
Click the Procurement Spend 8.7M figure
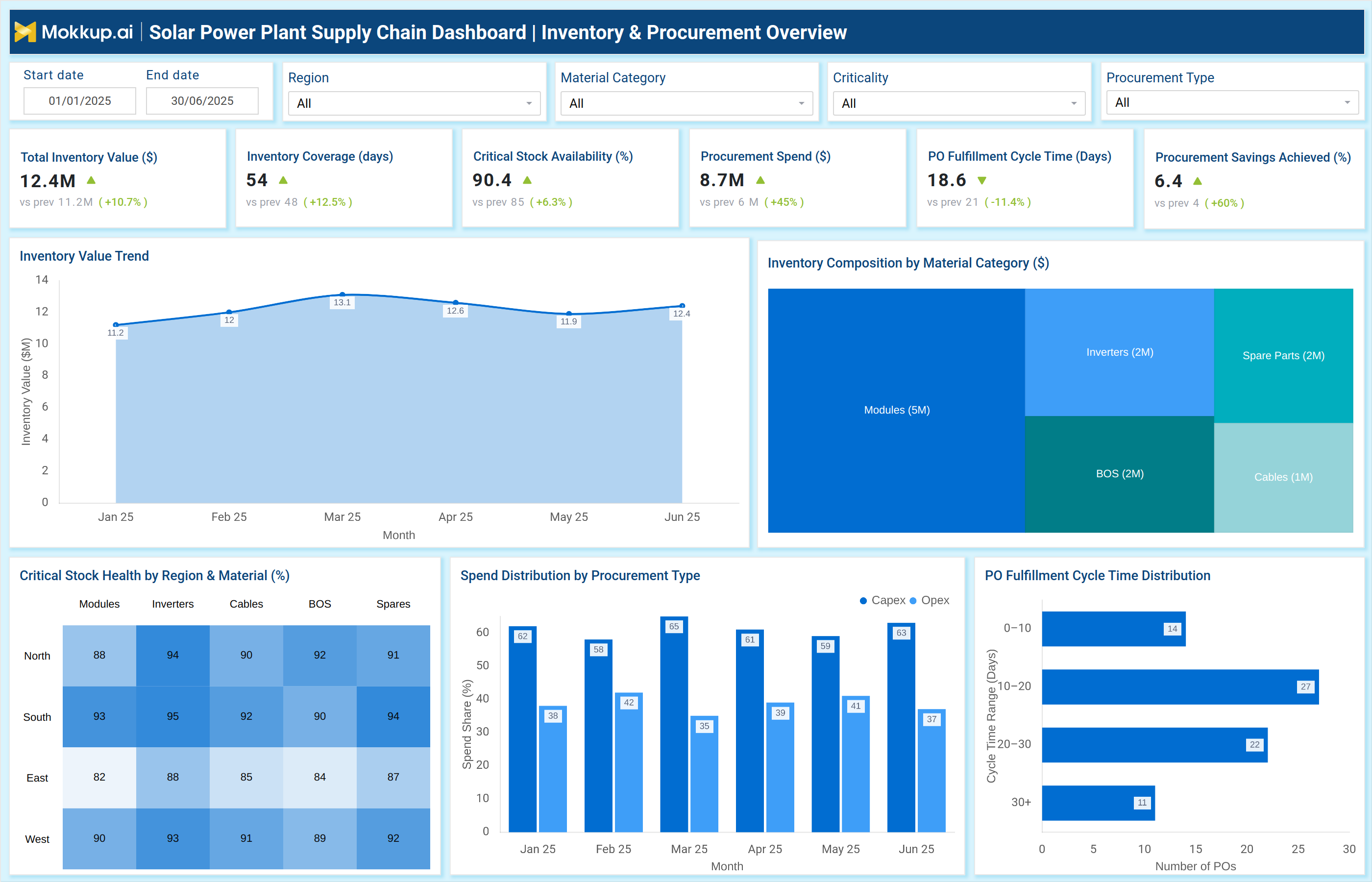click(x=722, y=180)
